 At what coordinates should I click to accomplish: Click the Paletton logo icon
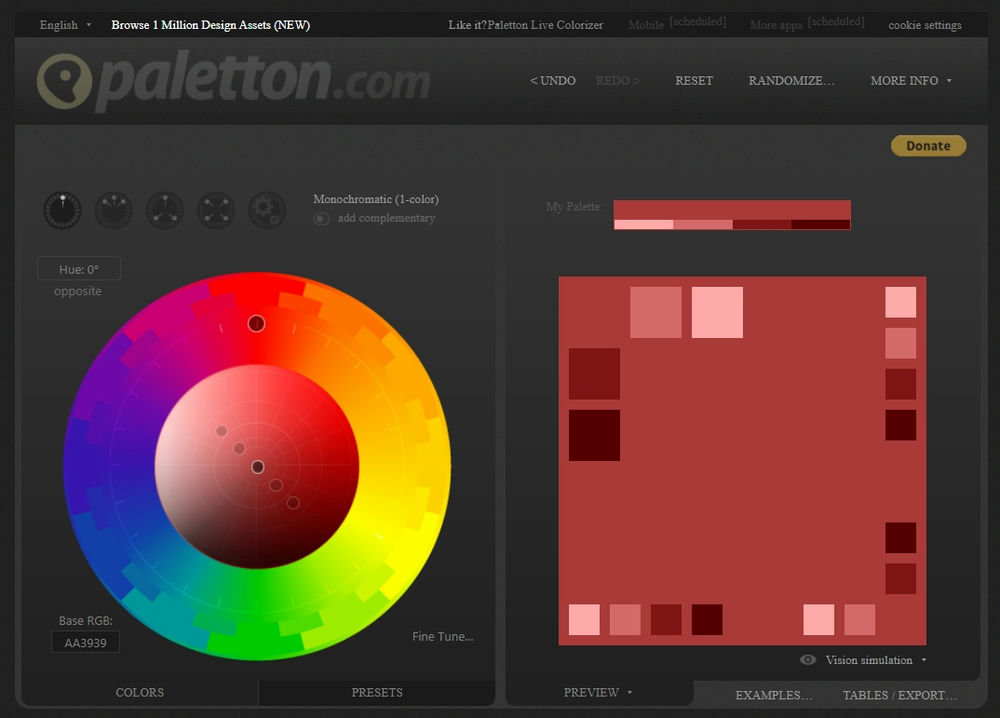[64, 82]
